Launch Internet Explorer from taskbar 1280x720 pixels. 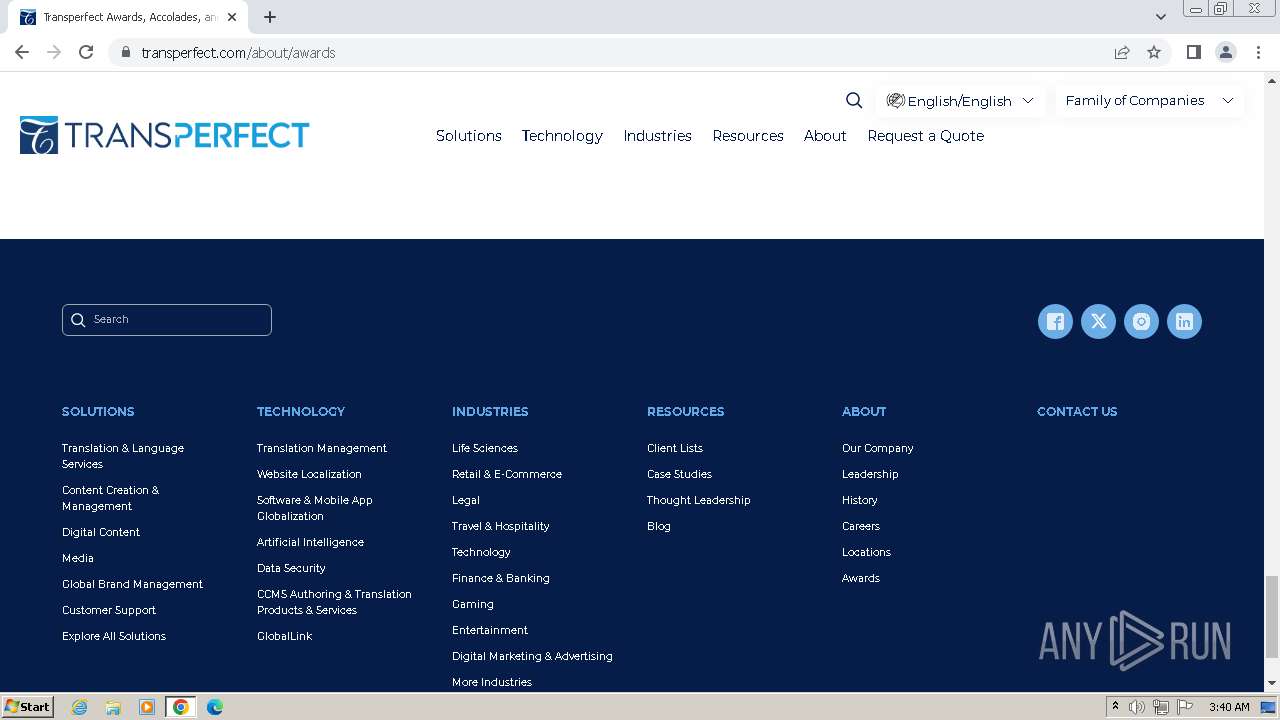[x=80, y=707]
